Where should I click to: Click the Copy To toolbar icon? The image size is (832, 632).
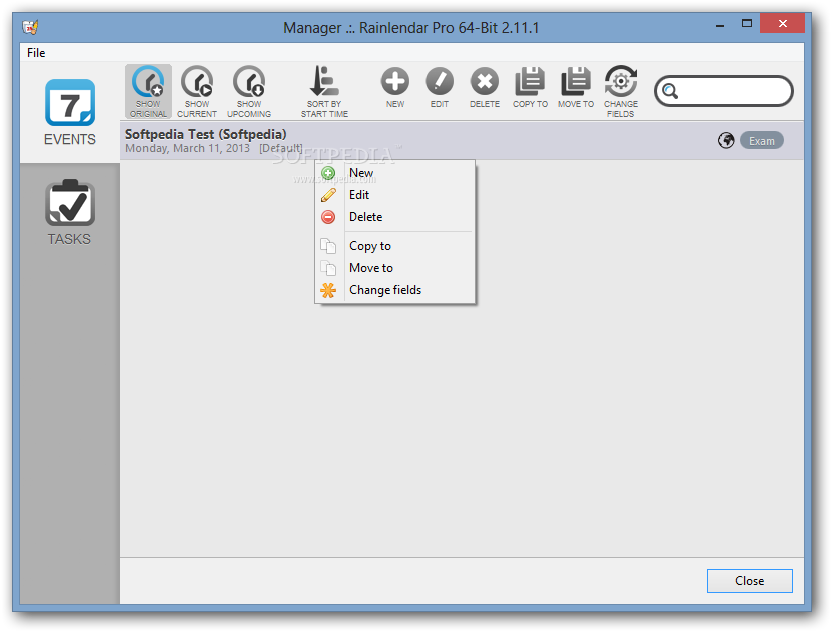pyautogui.click(x=530, y=88)
